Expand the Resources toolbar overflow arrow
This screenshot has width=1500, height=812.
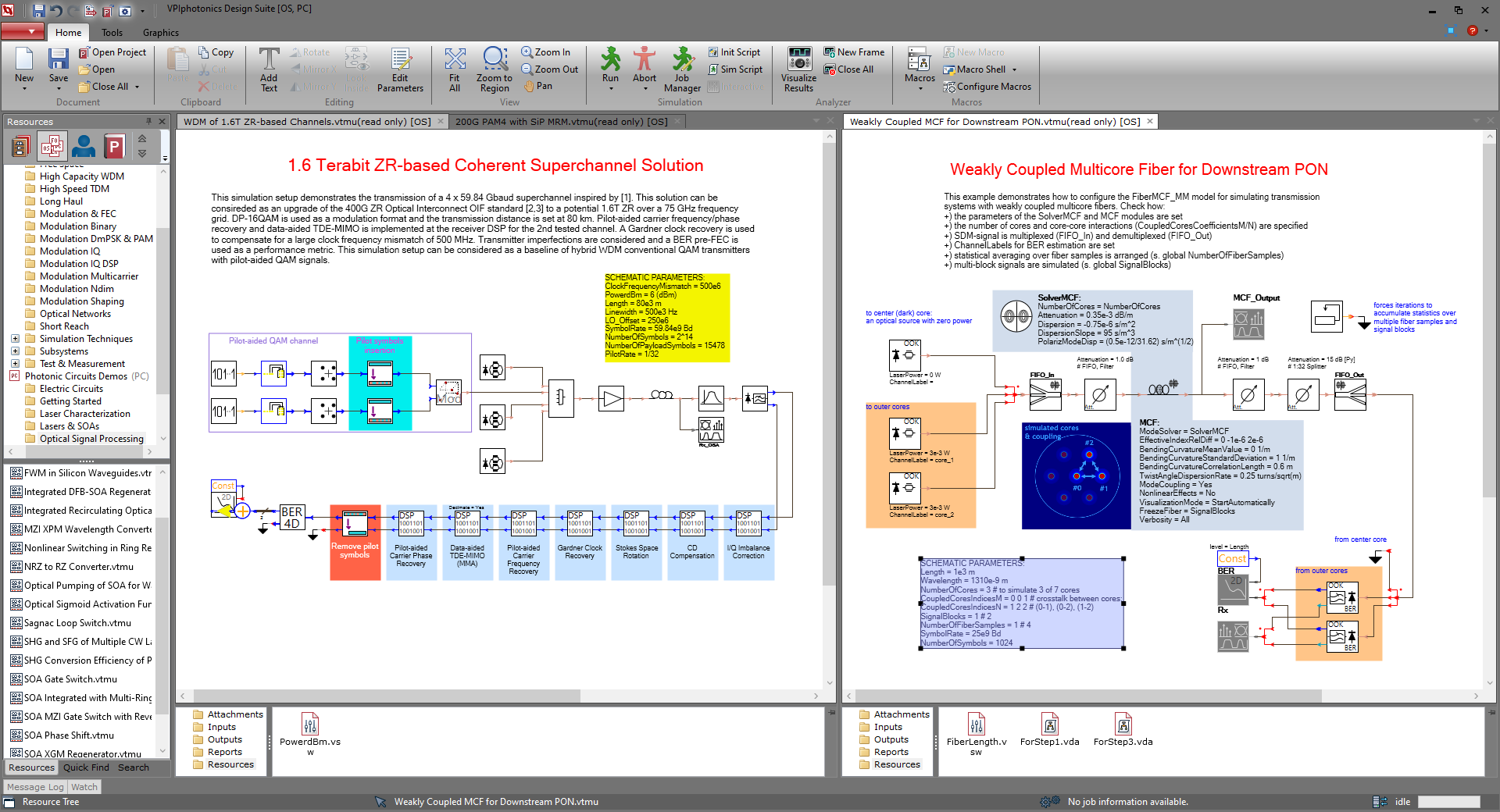[x=165, y=158]
